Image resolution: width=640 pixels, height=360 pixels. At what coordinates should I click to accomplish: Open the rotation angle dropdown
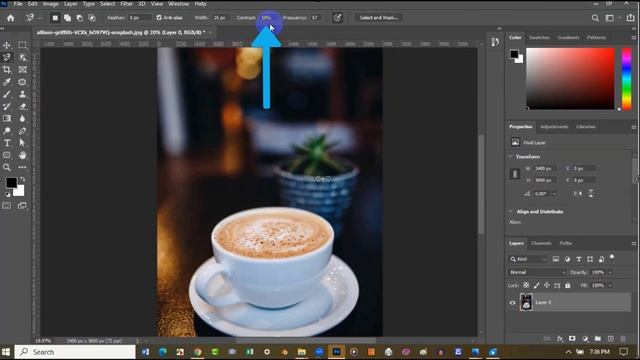(x=555, y=194)
